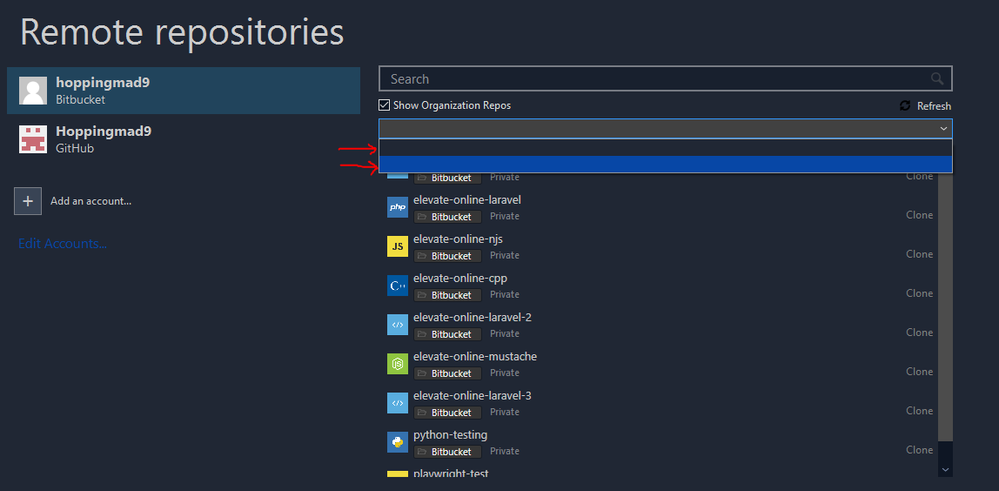Click the Node.js icon of elevate-online-mustache
Image resolution: width=999 pixels, height=491 pixels.
point(398,364)
